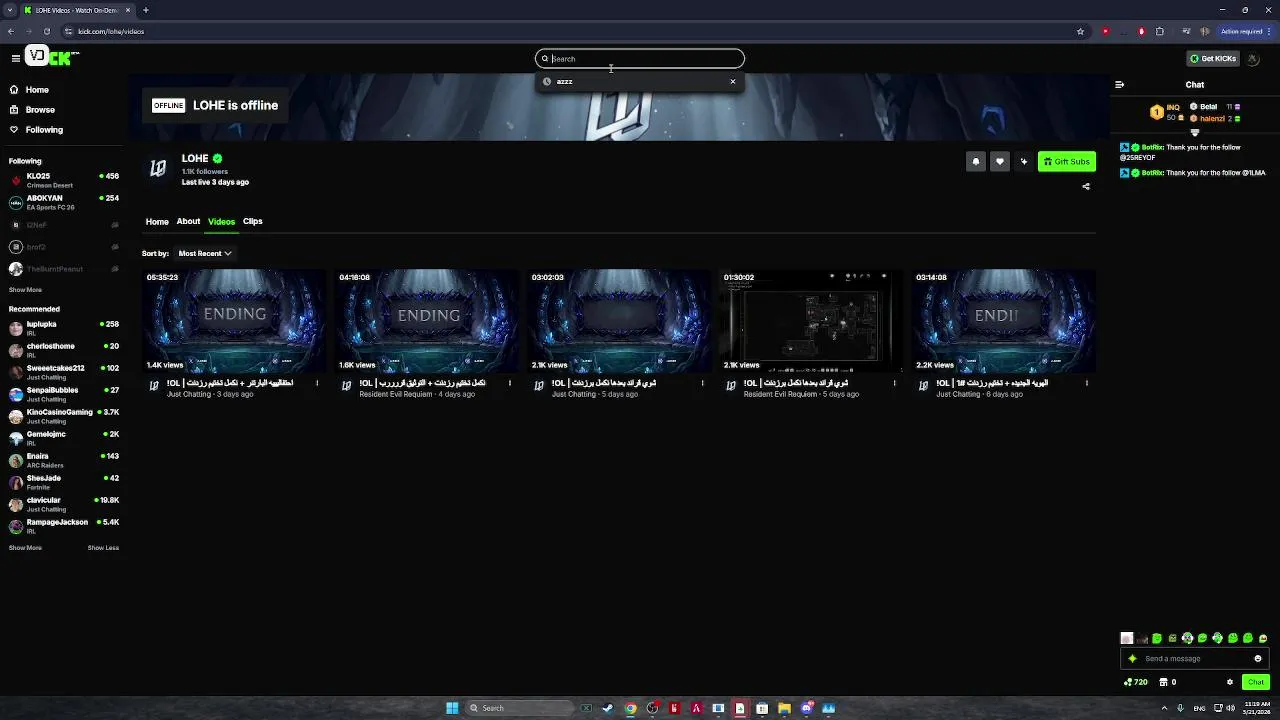Click the Send a message field

[x=1195, y=658]
